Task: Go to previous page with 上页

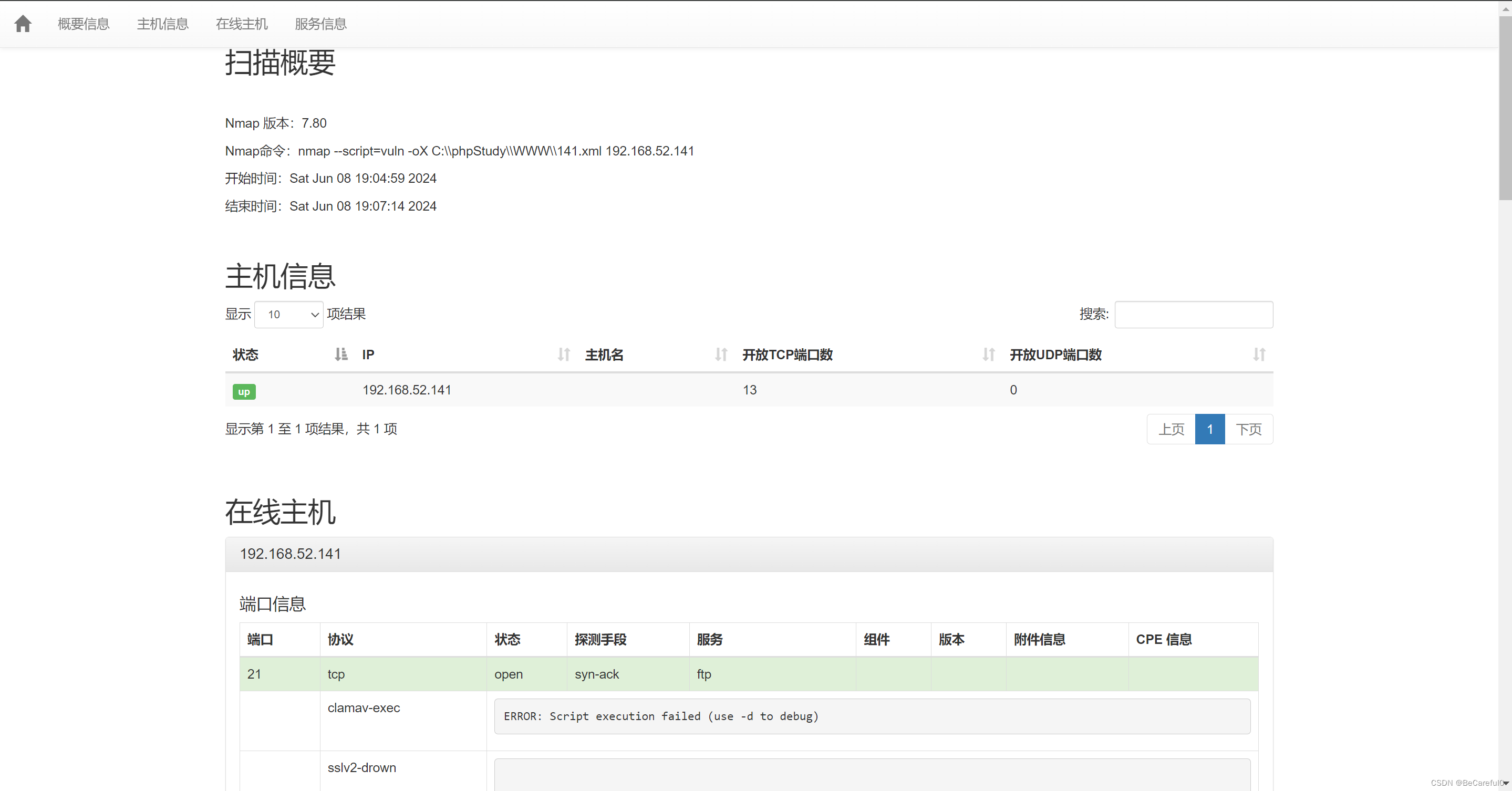Action: point(1171,429)
